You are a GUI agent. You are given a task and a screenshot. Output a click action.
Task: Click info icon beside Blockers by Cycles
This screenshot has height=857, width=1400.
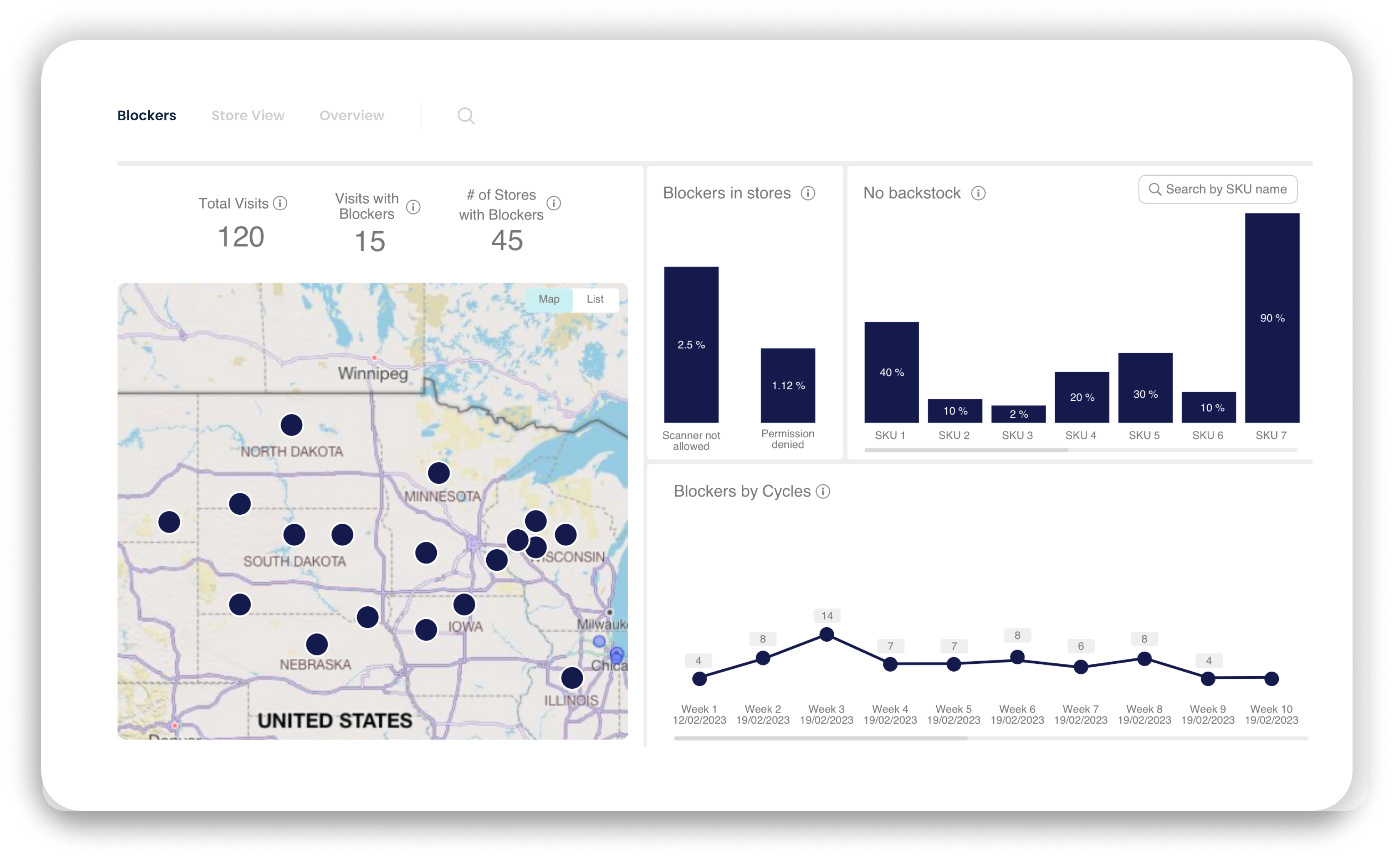click(x=823, y=491)
